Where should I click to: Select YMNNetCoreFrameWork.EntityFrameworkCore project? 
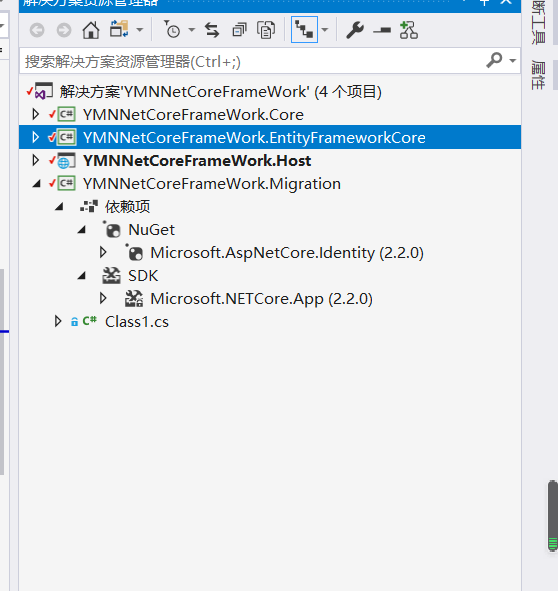[254, 138]
